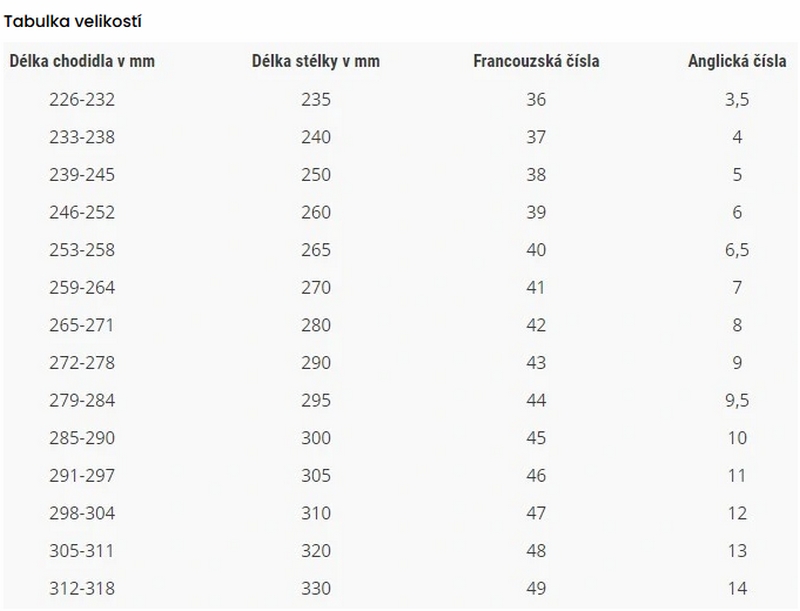Screen dimensions: 800x611
Task: Select the foot length cell 253-258
Action: [82, 250]
